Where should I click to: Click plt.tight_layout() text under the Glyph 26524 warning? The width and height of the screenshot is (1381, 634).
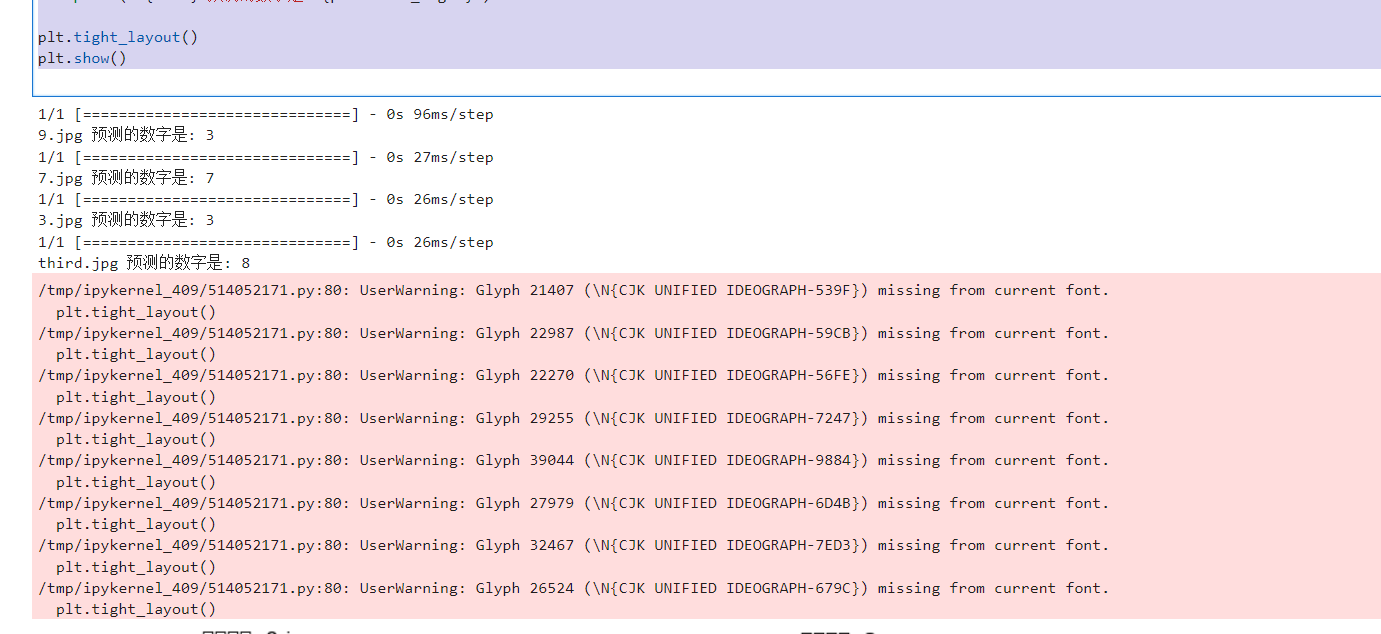coord(136,609)
